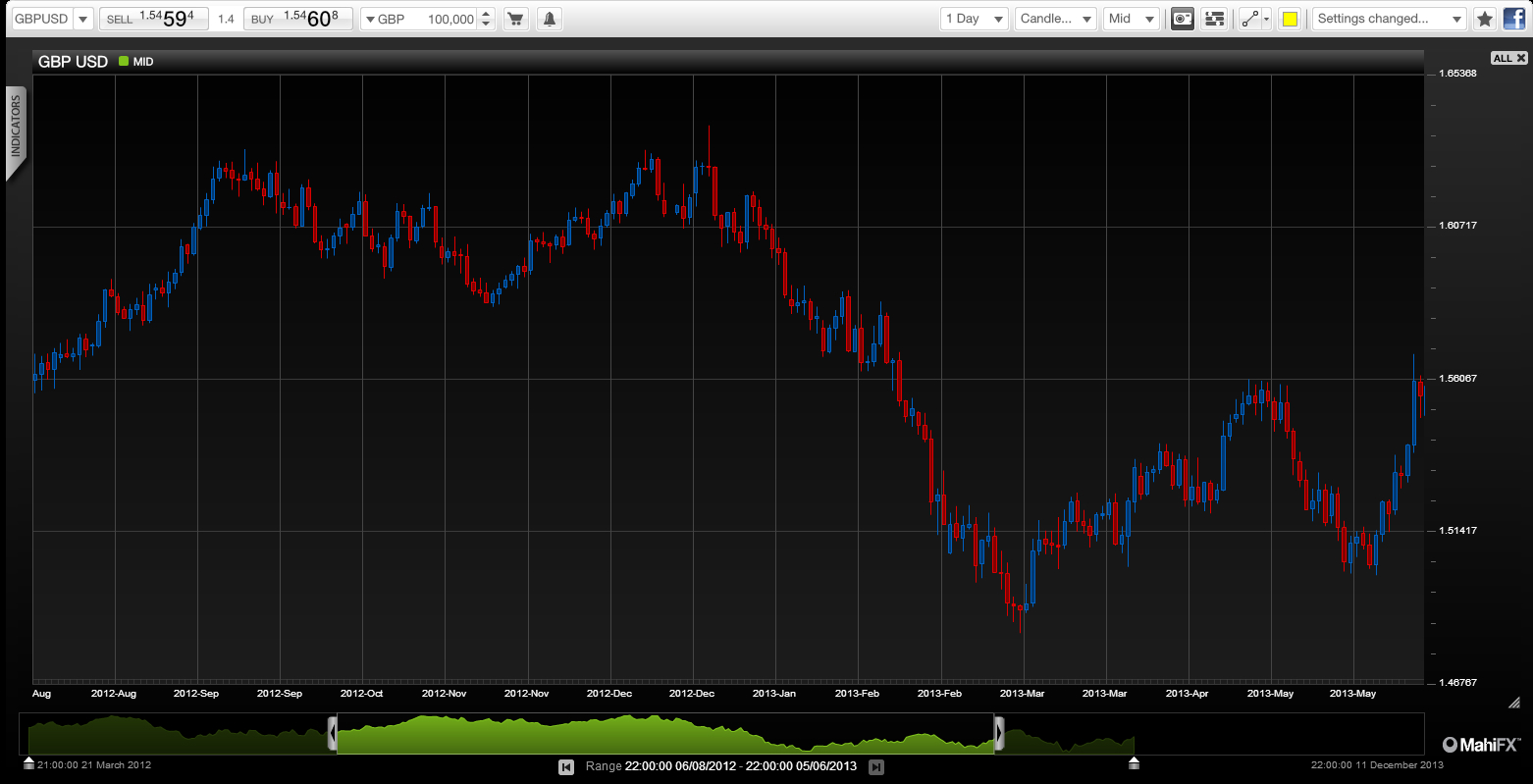Screen dimensions: 1533x784
Task: Click the BUY 1.5460 button
Action: [x=298, y=19]
